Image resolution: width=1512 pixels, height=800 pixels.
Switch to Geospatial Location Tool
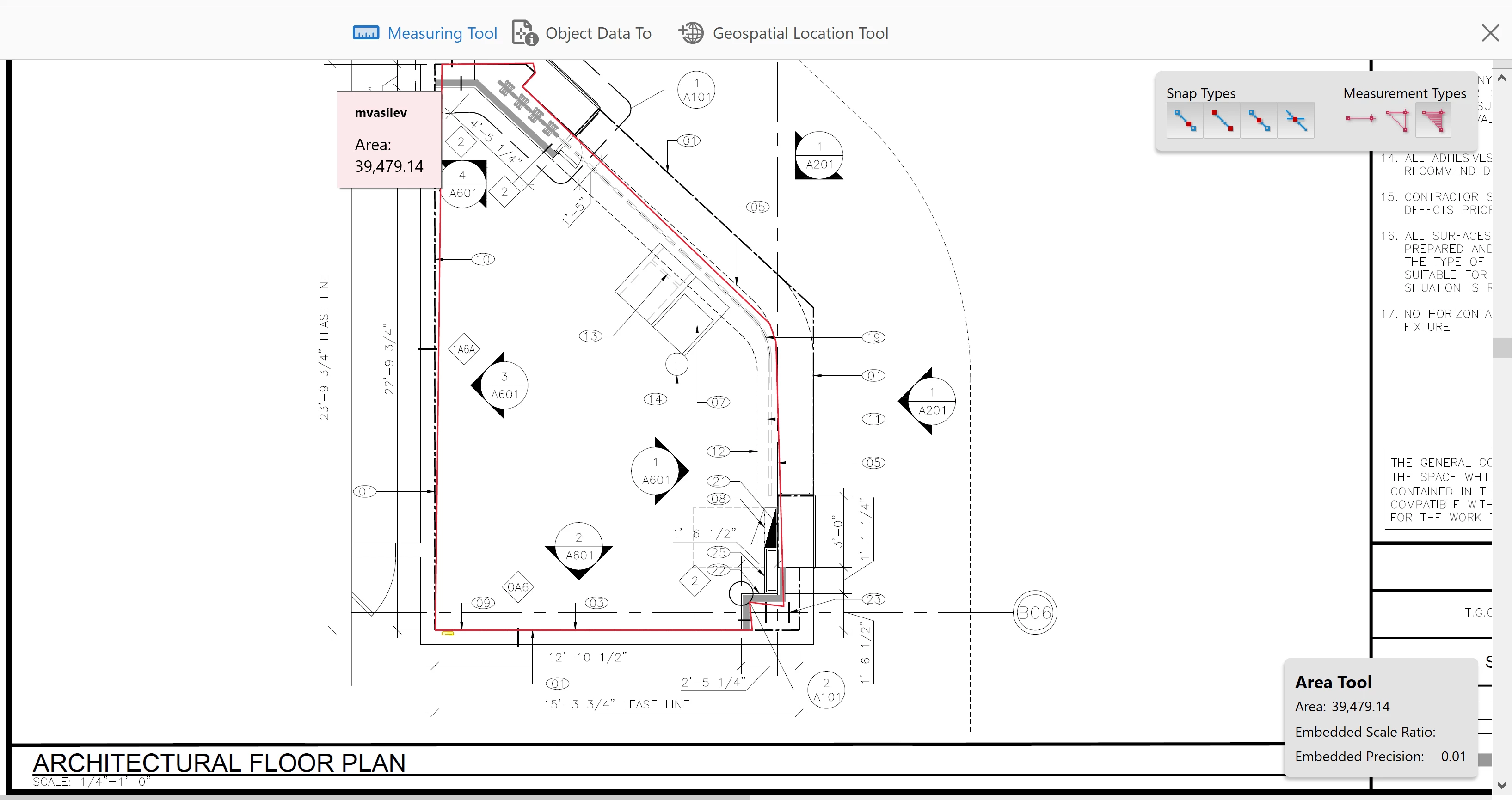coord(800,33)
